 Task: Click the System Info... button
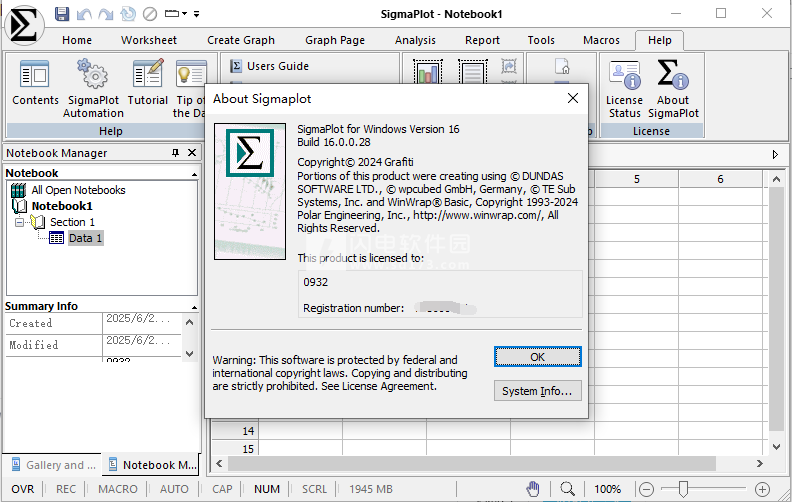tap(537, 391)
